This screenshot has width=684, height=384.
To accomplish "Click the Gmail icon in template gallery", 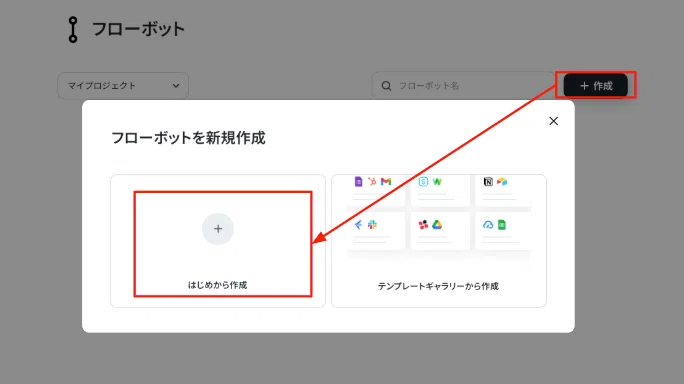I will 386,182.
